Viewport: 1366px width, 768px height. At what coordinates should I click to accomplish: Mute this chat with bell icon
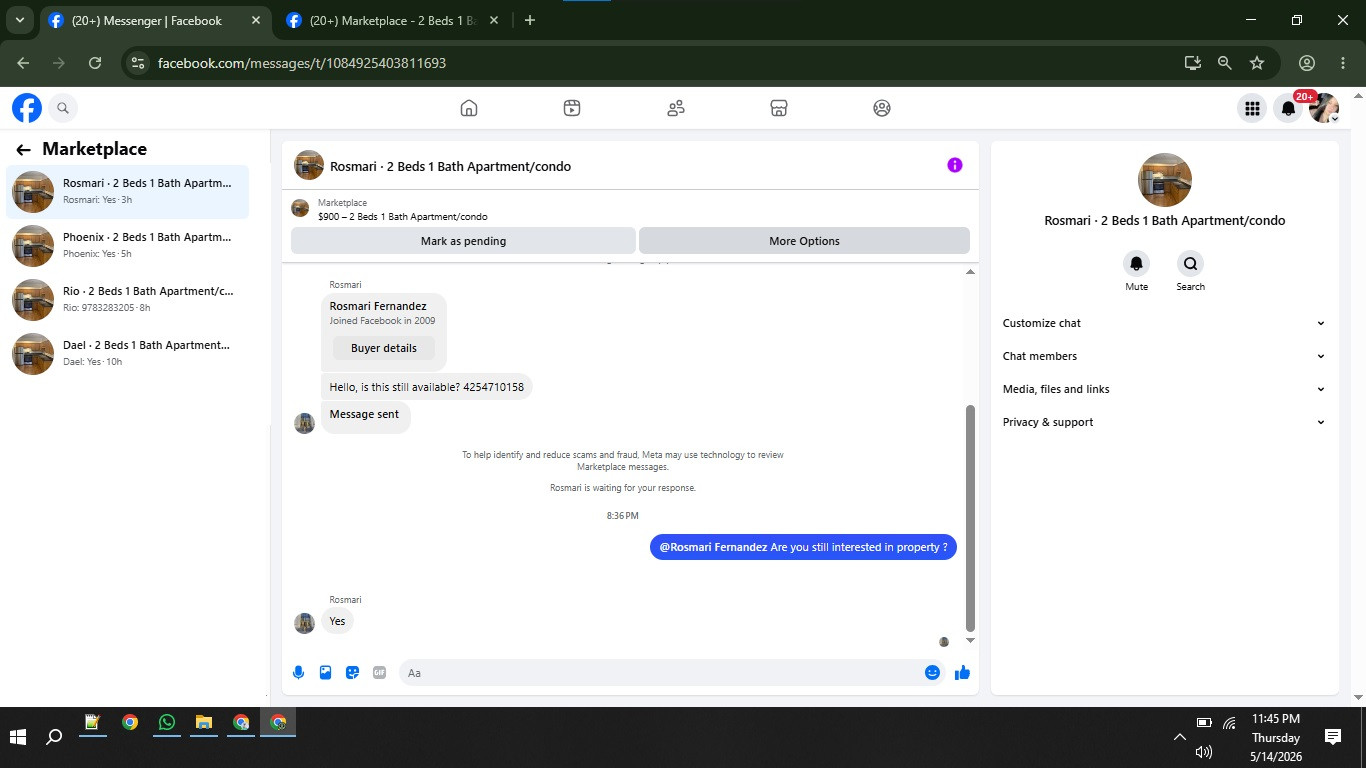(x=1136, y=264)
